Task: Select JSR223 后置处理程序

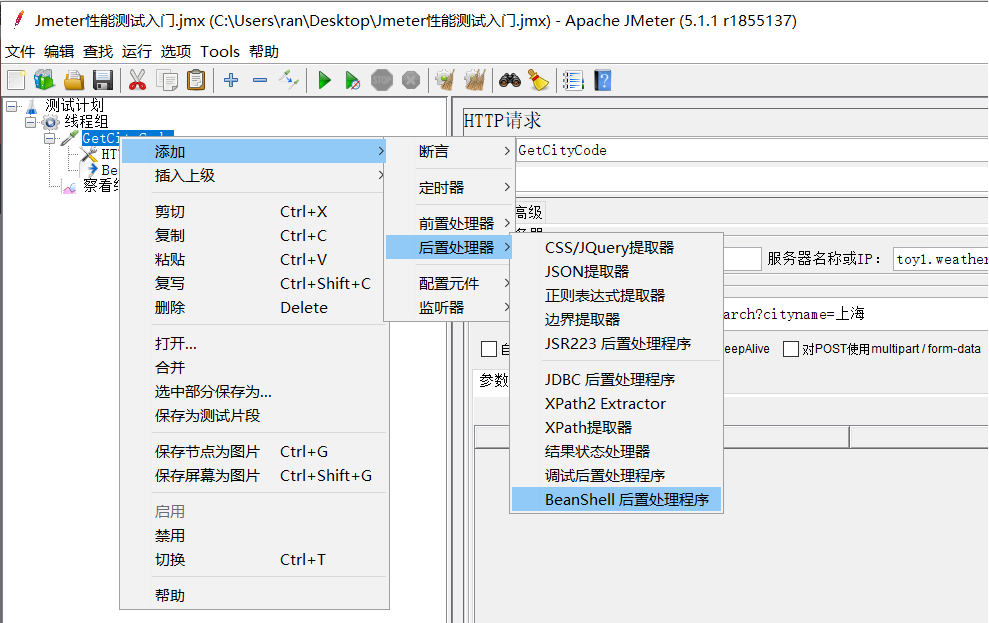Action: [616, 344]
